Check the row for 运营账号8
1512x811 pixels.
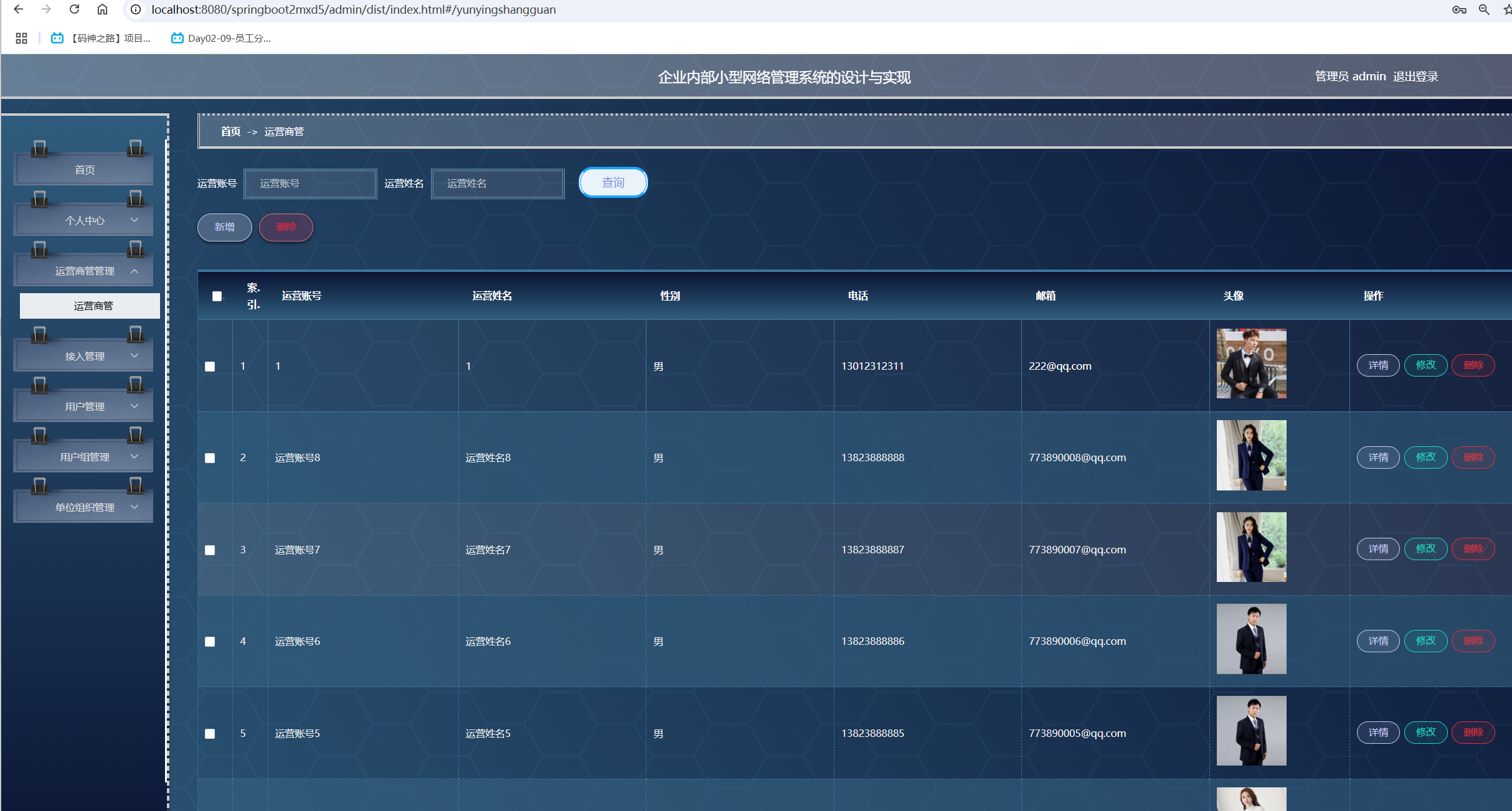click(x=210, y=458)
